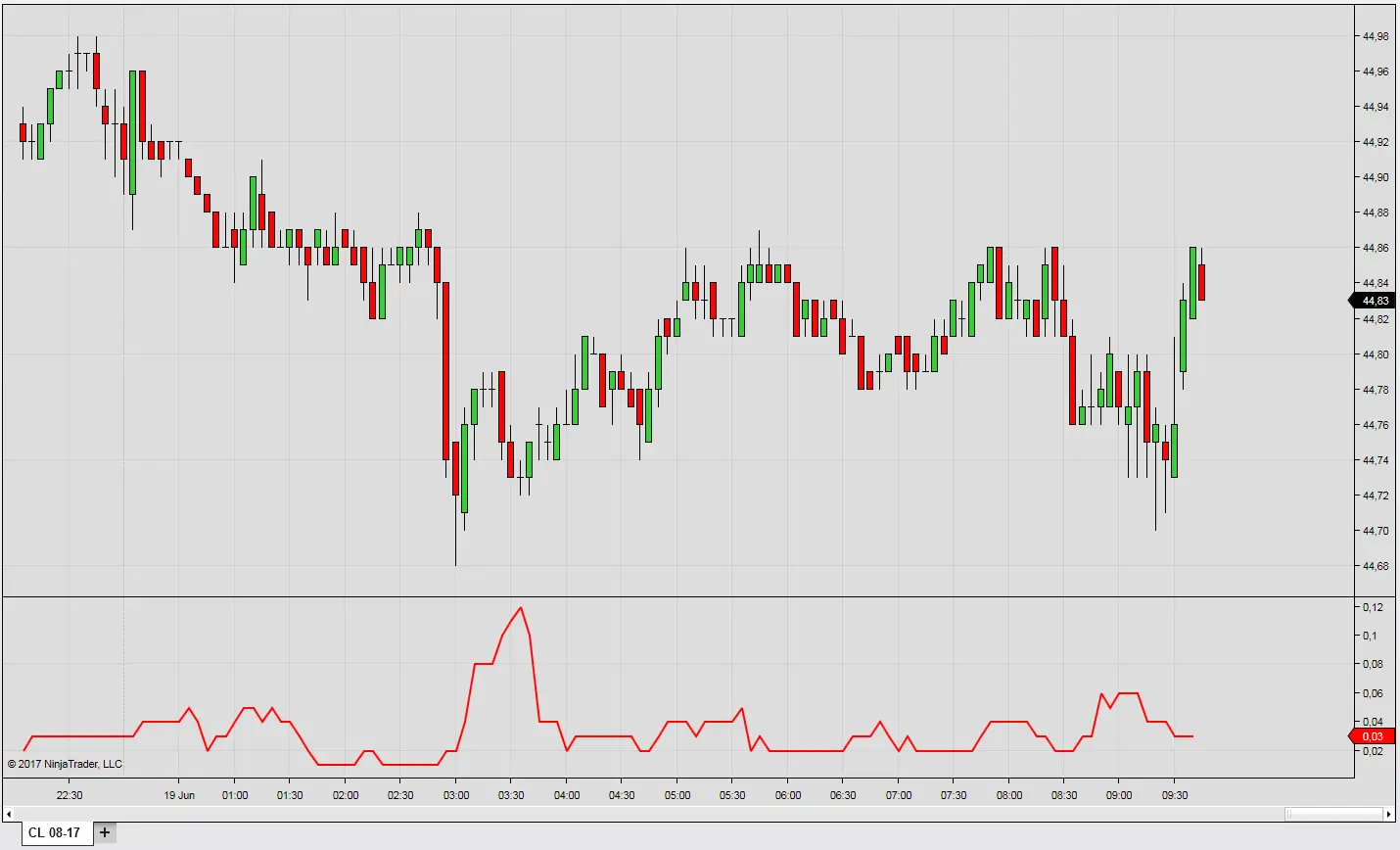The image size is (1400, 850).
Task: Click the 07:30 time axis label
Action: (954, 795)
